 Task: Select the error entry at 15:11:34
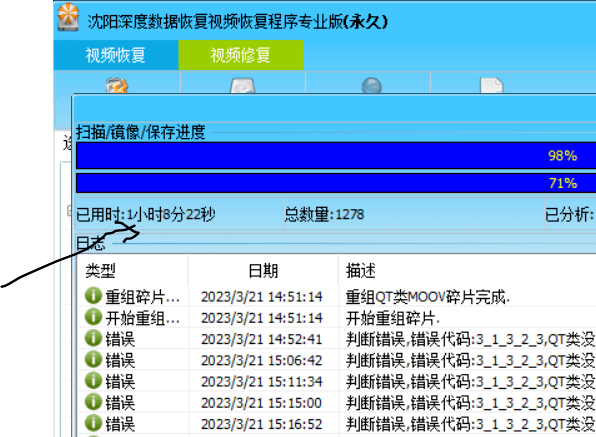tap(337, 382)
